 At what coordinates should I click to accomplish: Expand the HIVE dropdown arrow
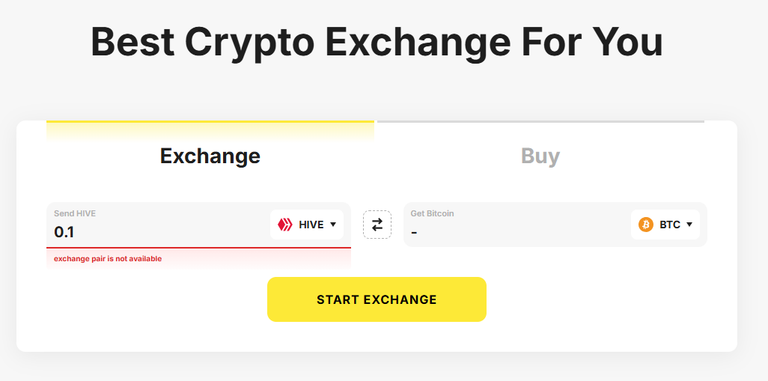tap(333, 225)
